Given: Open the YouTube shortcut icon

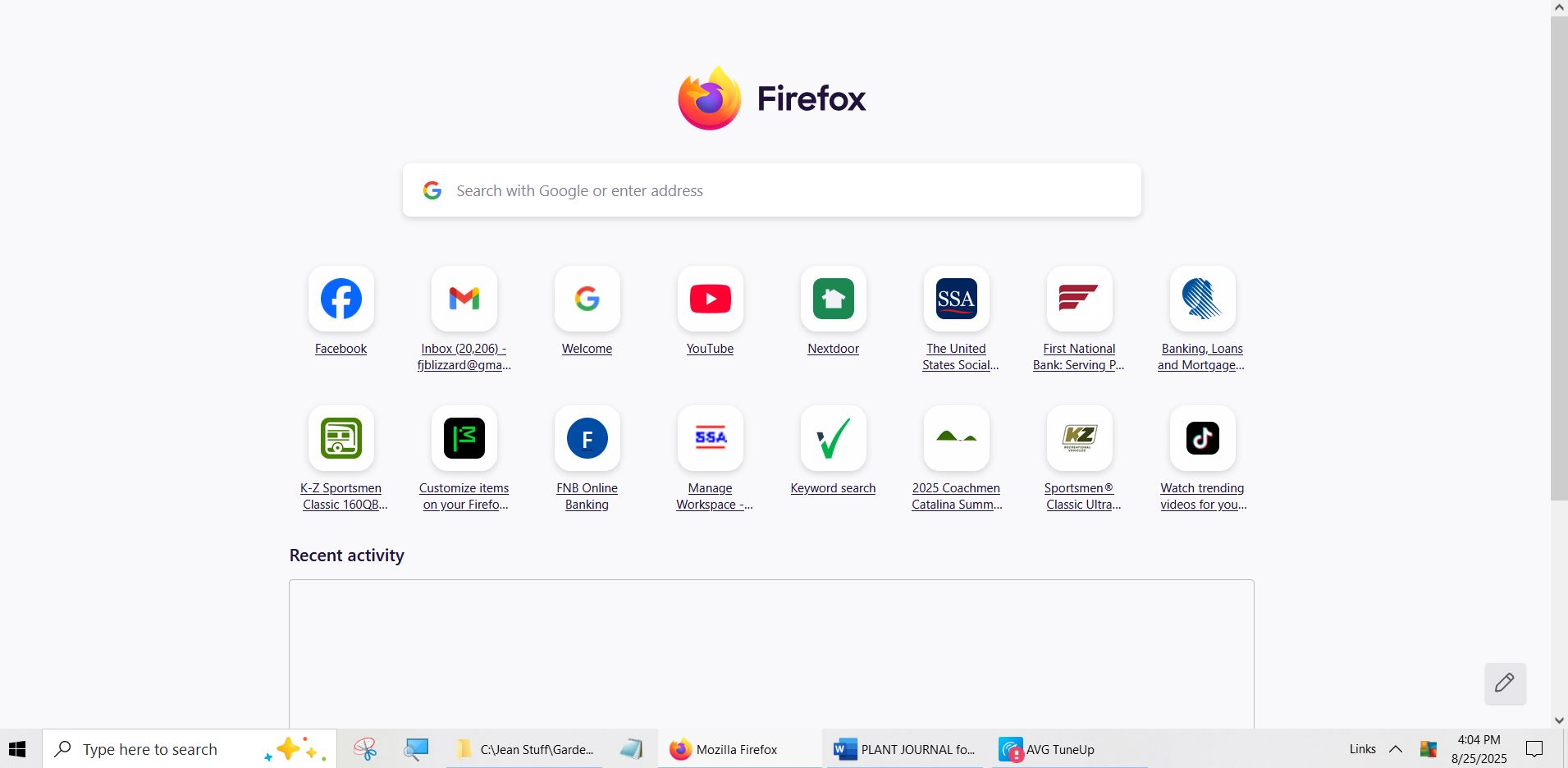Looking at the screenshot, I should [711, 299].
